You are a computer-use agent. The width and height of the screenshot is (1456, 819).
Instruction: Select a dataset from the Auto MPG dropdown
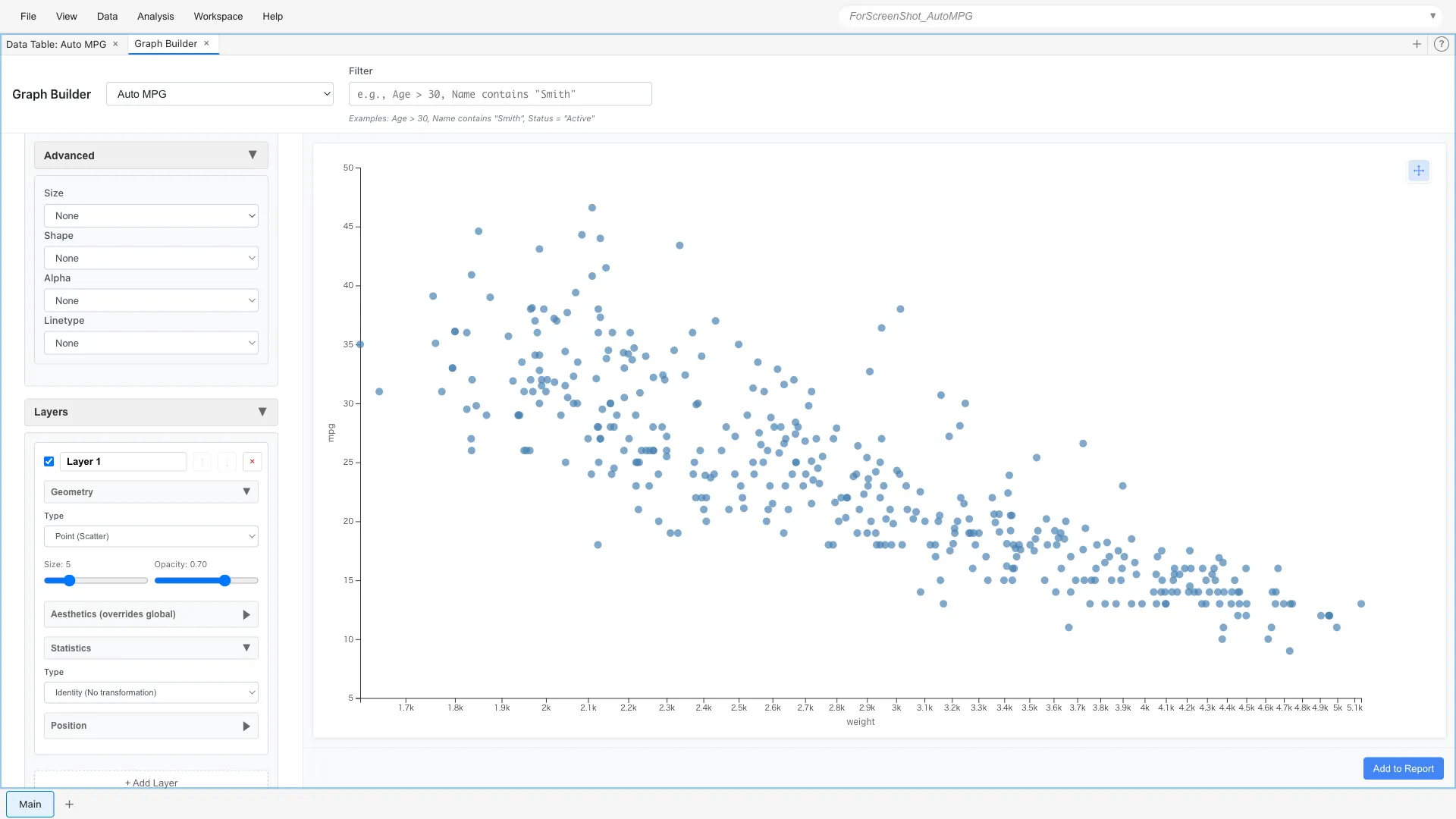tap(219, 93)
